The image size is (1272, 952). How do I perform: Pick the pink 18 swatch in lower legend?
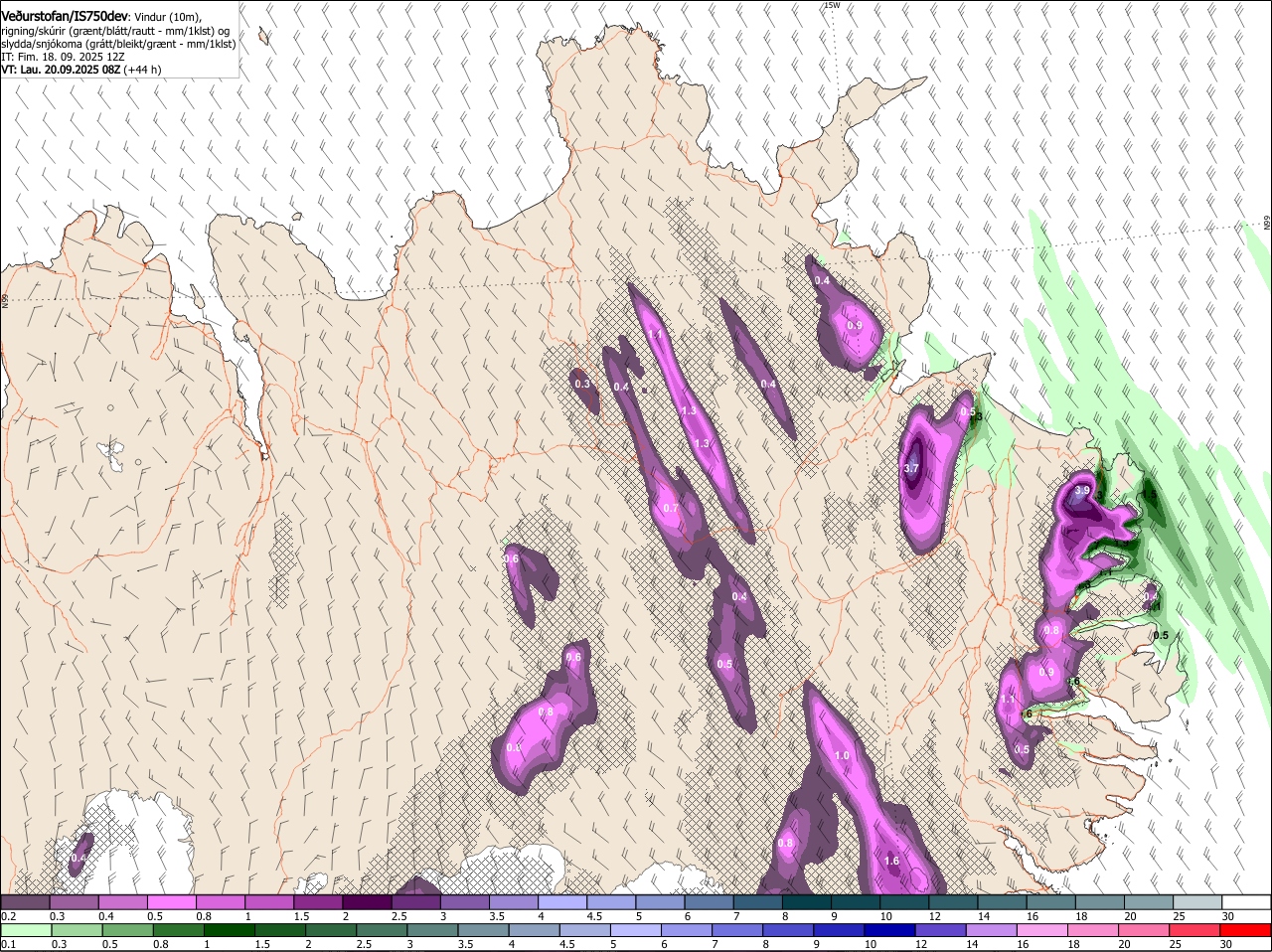coord(1093,930)
